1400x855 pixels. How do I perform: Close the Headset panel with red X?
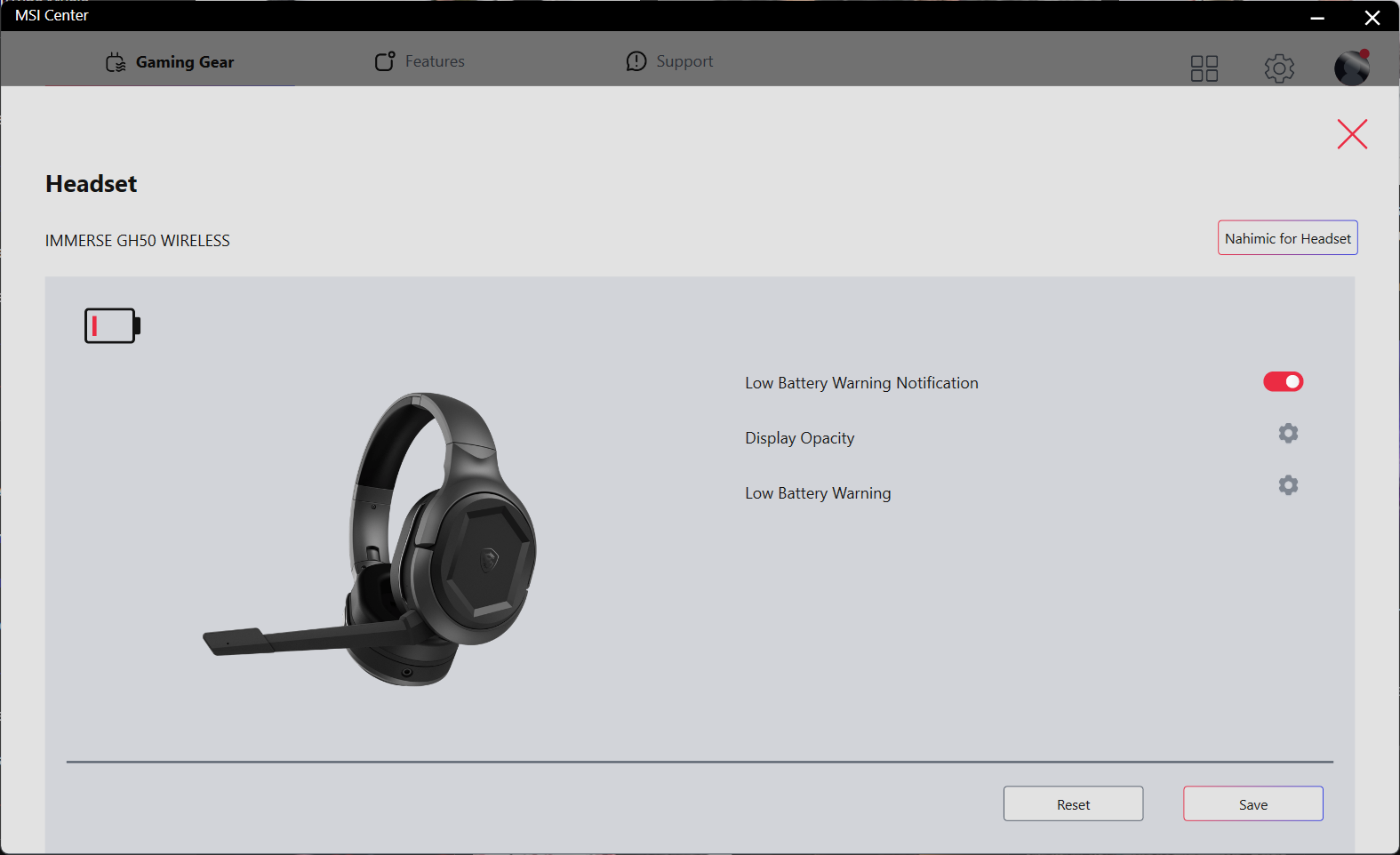click(x=1351, y=134)
